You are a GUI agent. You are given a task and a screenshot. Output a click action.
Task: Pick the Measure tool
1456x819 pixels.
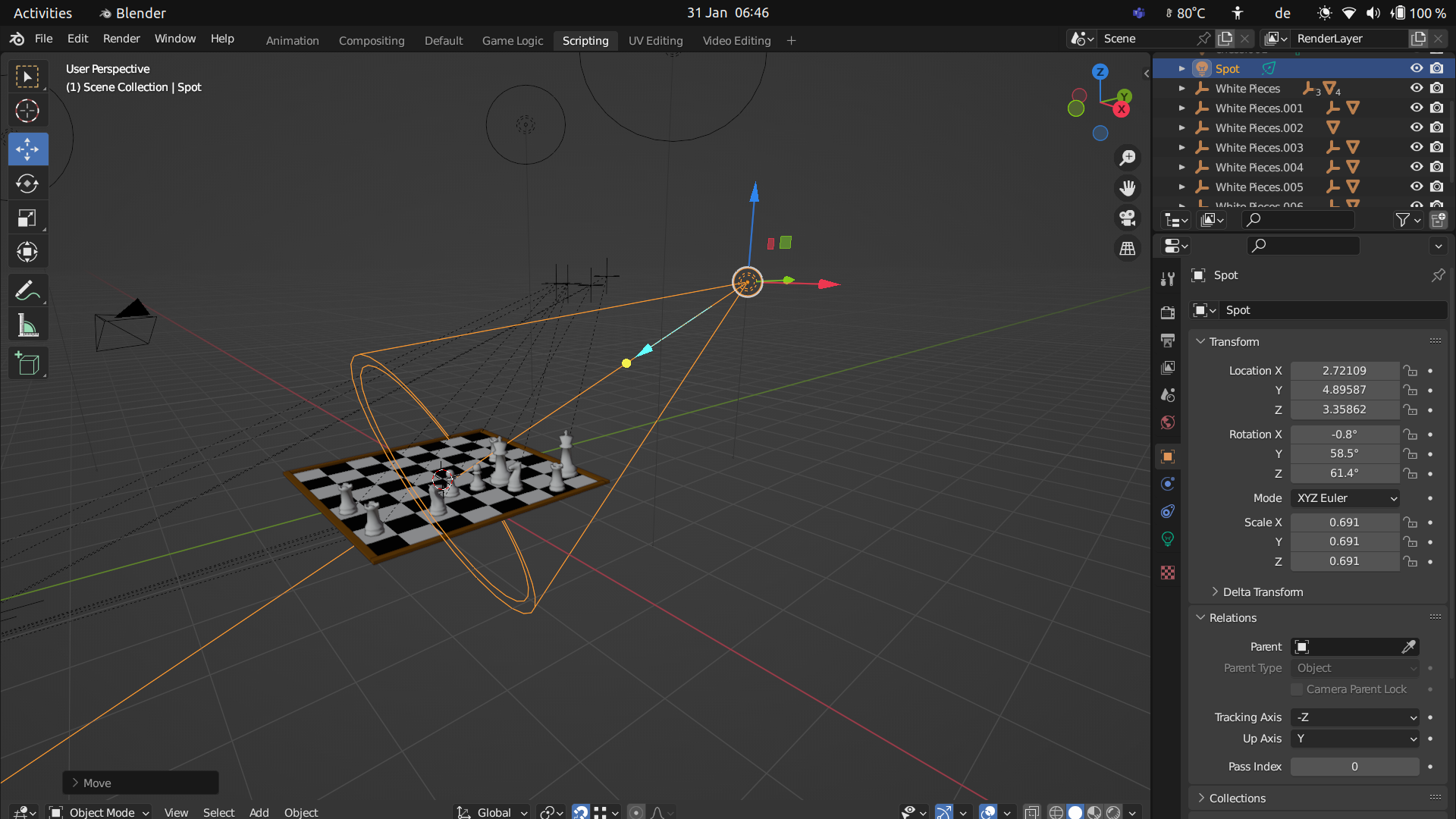coord(27,326)
